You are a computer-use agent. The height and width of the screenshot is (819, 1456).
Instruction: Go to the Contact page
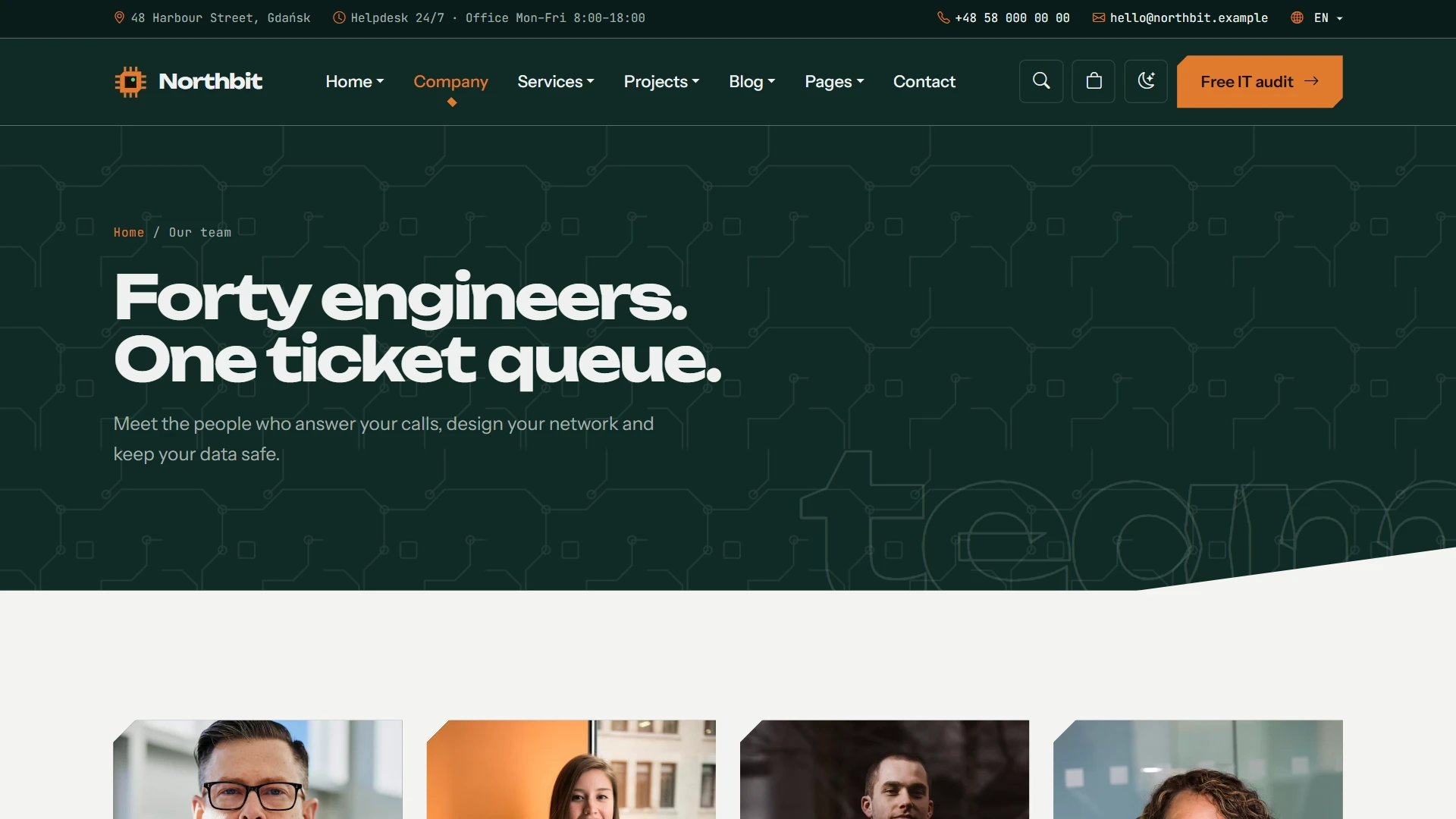924,81
